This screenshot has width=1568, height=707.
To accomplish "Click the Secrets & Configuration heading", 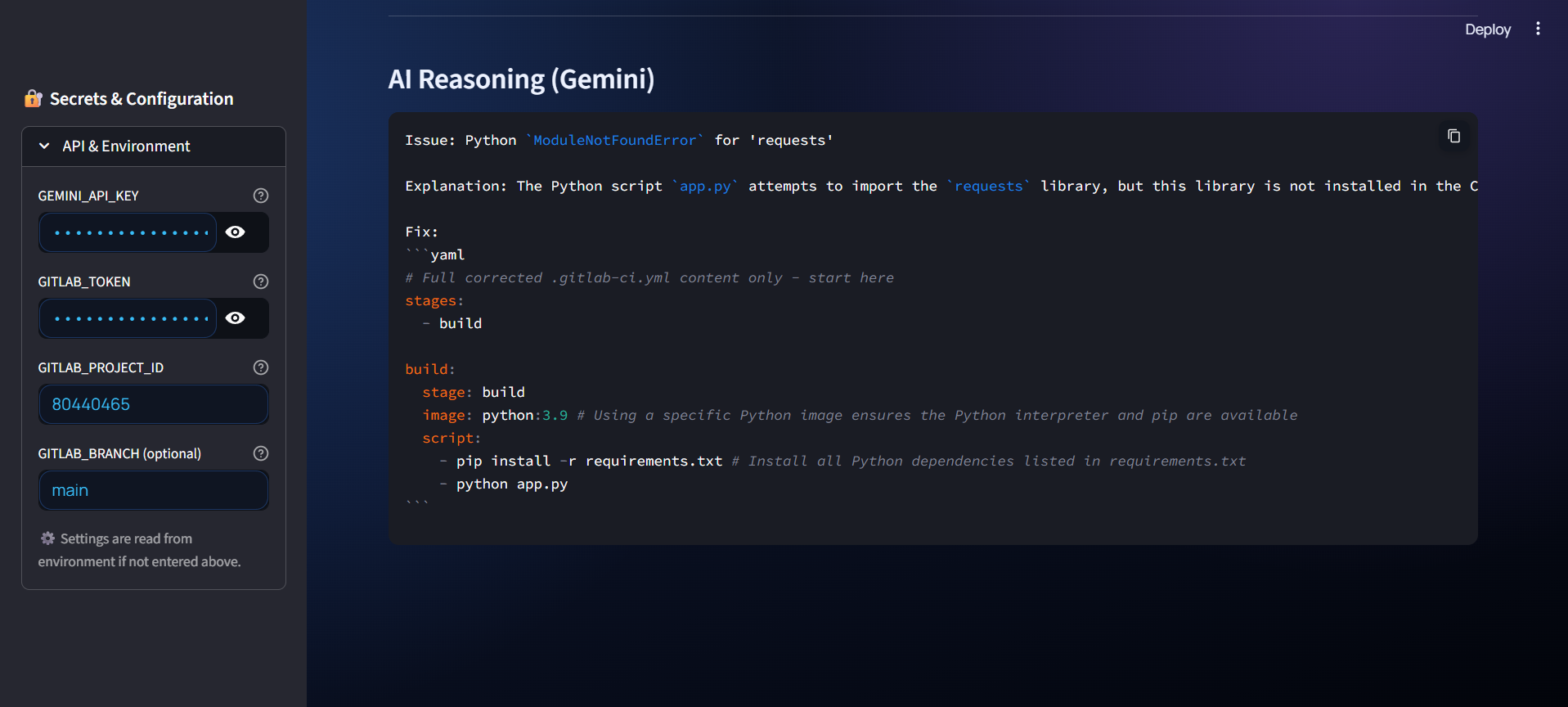I will [142, 99].
